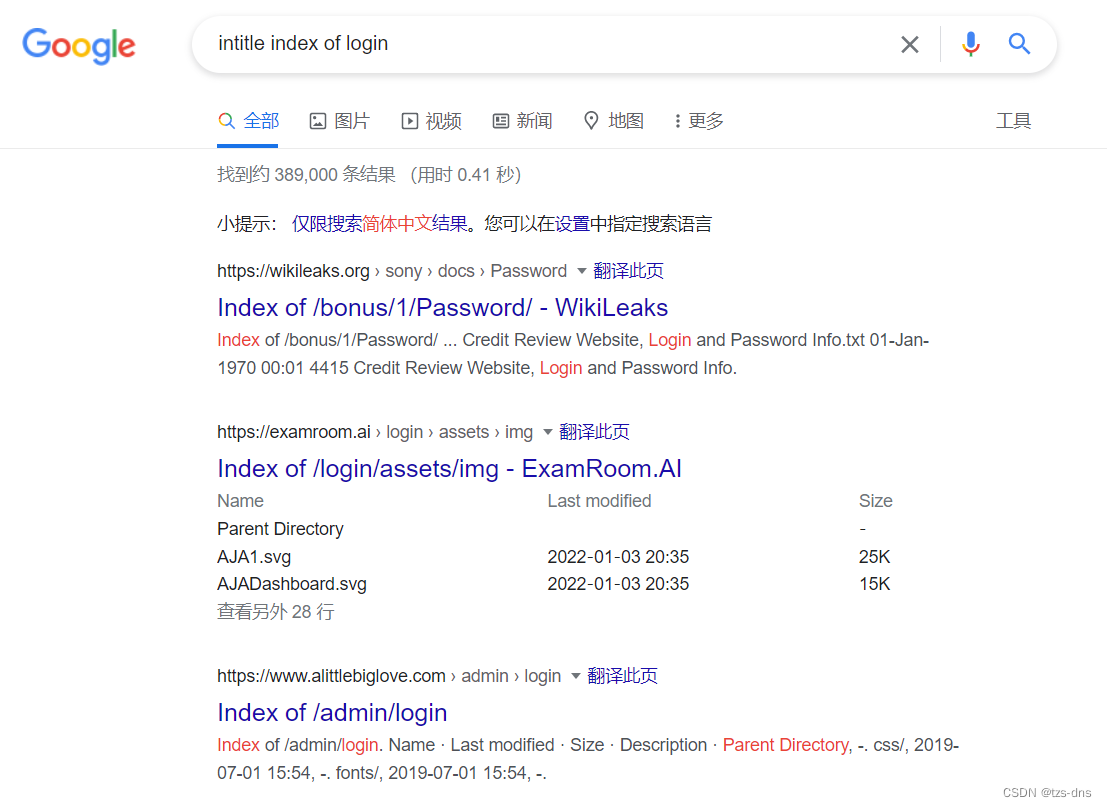The width and height of the screenshot is (1107, 807).
Task: Click 仅限搜索简体中文结果 link
Action: tap(380, 224)
